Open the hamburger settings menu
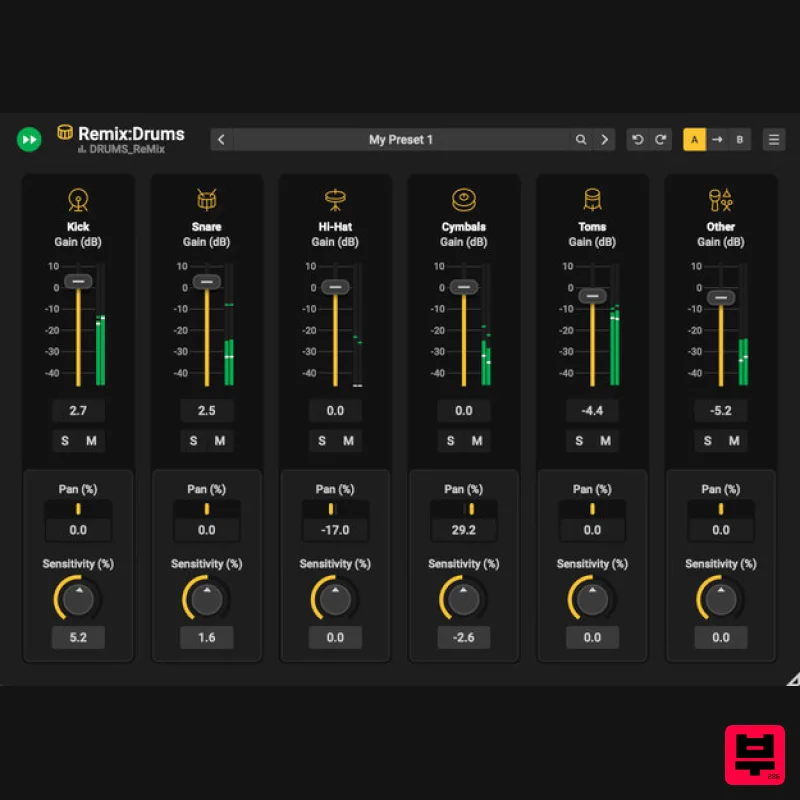The height and width of the screenshot is (800, 800). point(774,139)
